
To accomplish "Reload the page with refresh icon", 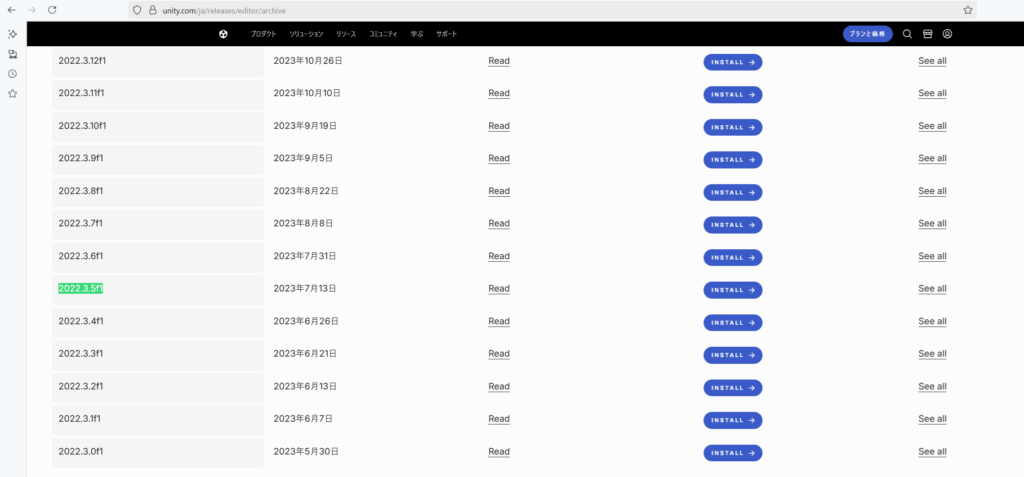I will coord(52,10).
